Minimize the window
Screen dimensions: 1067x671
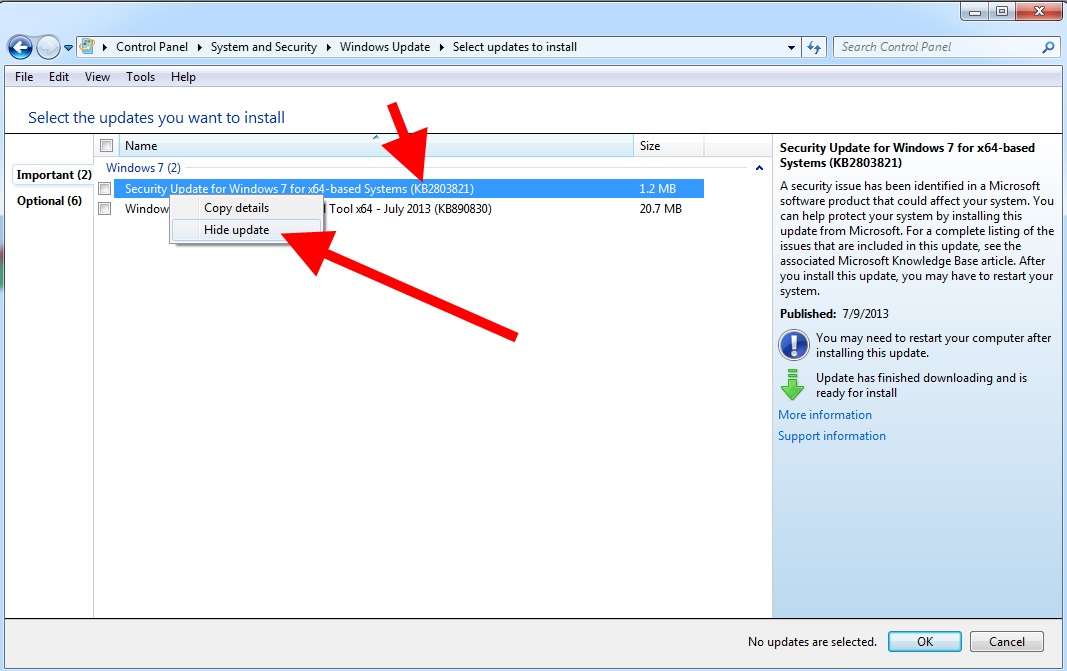click(x=974, y=12)
